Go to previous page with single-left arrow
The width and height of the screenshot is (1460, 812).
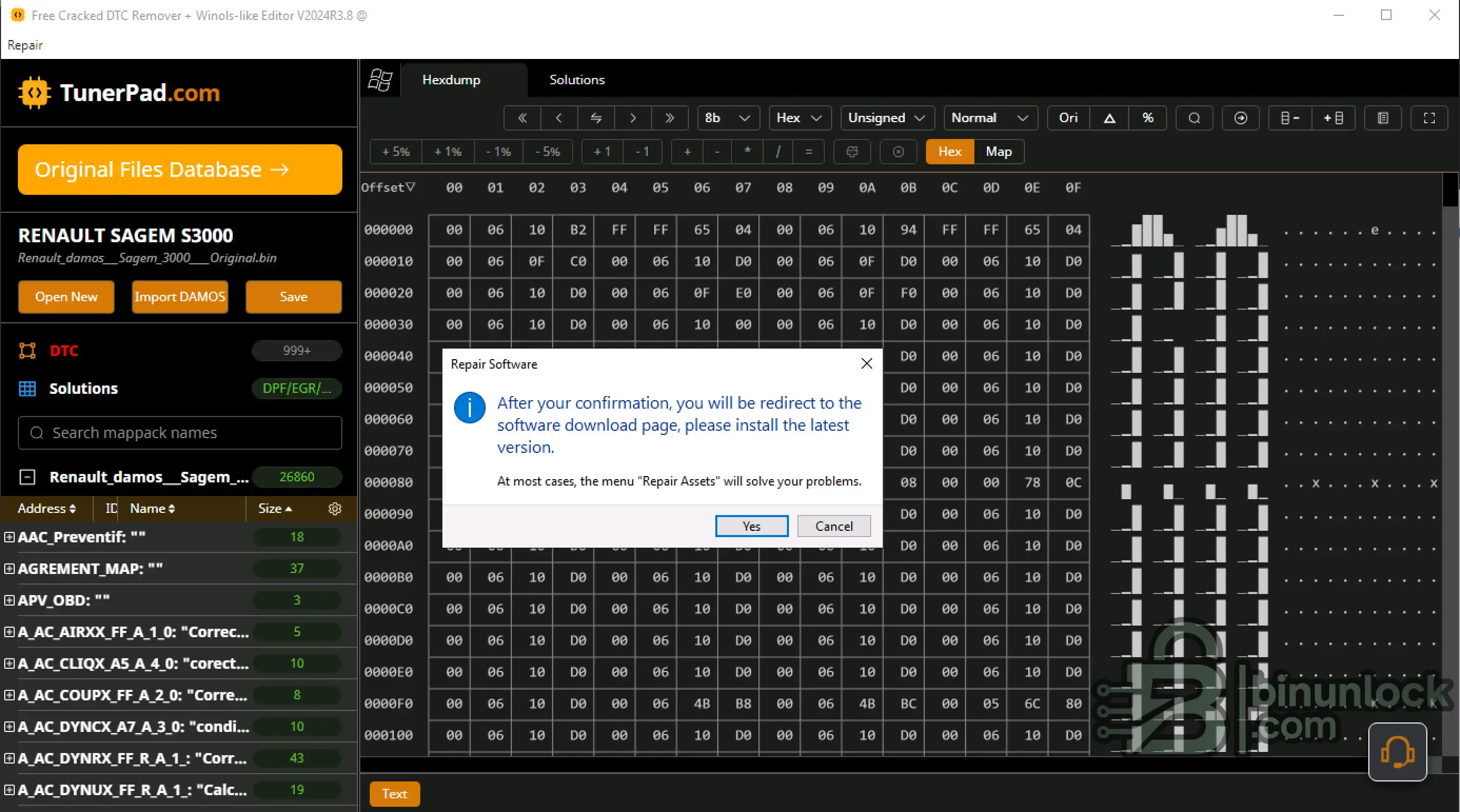coord(559,118)
